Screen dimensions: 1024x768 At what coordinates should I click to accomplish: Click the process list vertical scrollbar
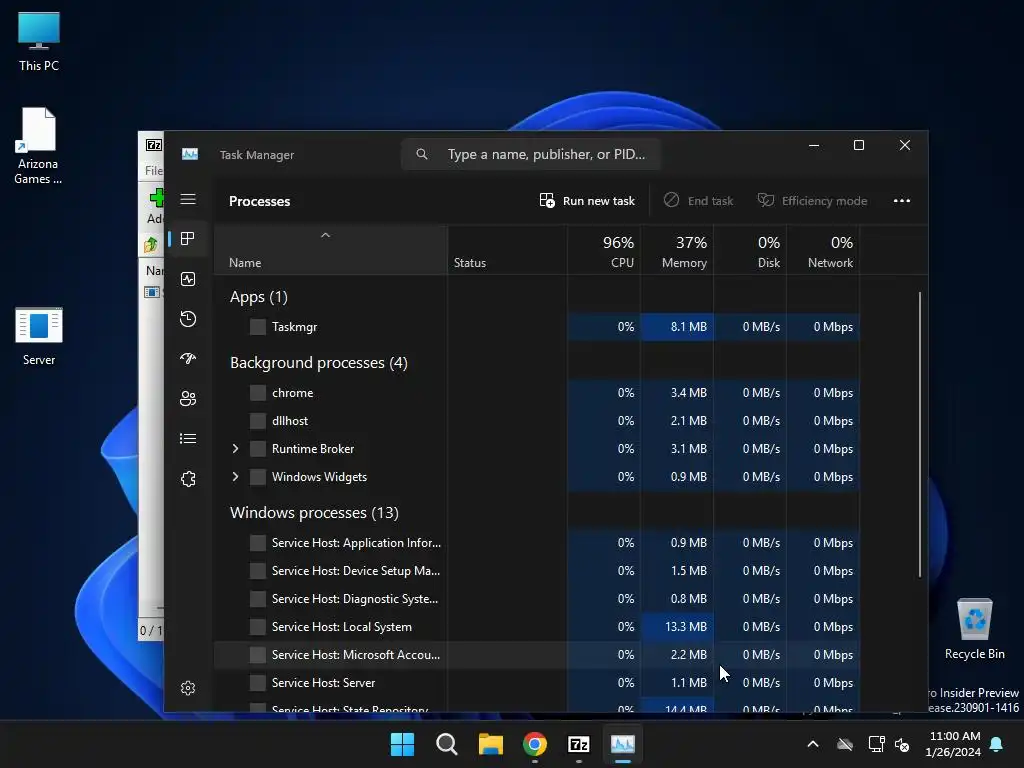click(920, 434)
